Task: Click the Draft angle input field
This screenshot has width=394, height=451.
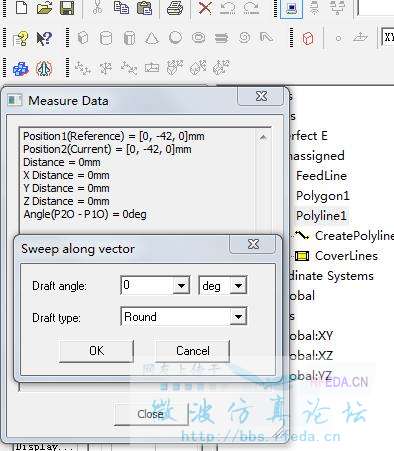Action: [x=147, y=285]
